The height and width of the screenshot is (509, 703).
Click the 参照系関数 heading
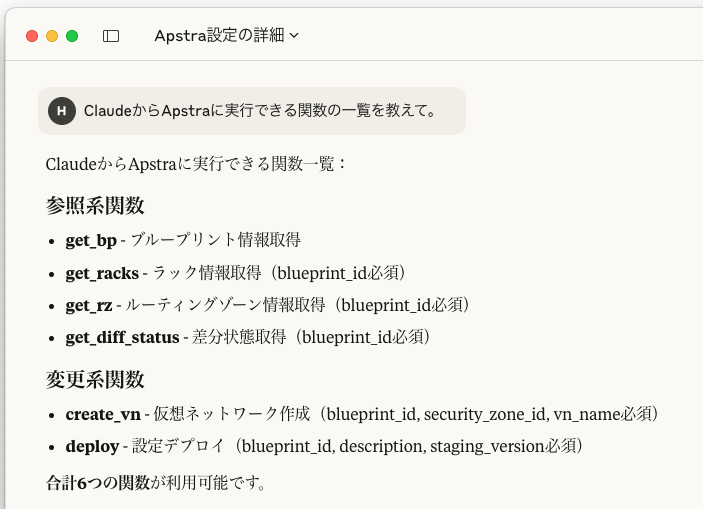point(95,206)
